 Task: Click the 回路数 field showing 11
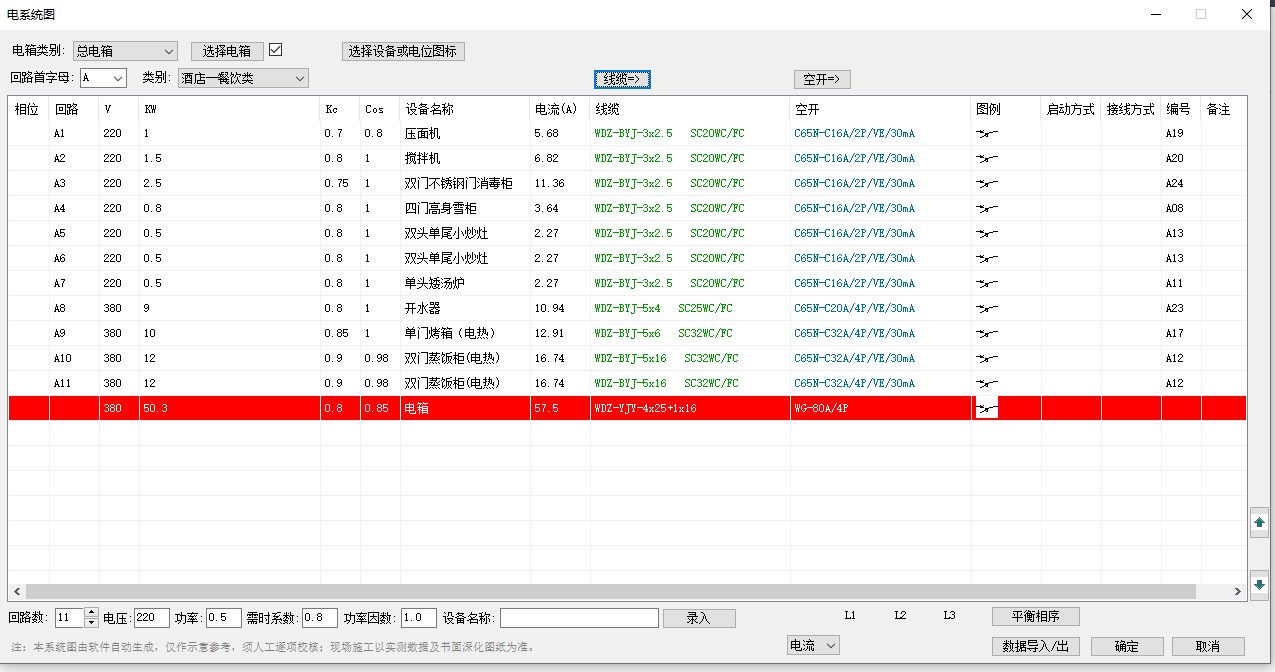(x=70, y=618)
